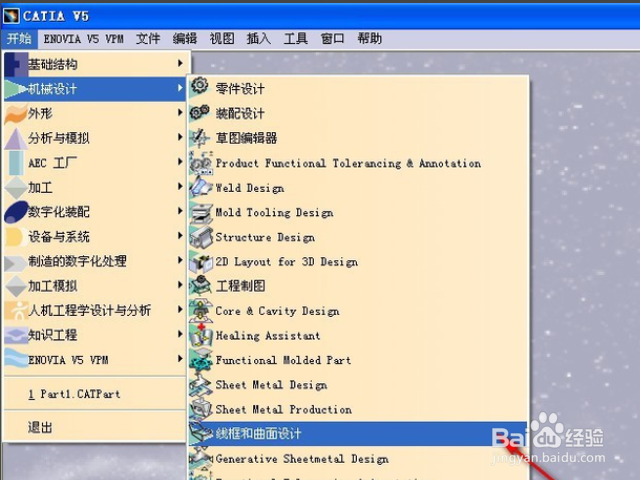
Task: Open the ENOVIA V5 VPM menu bar item
Action: (x=84, y=39)
